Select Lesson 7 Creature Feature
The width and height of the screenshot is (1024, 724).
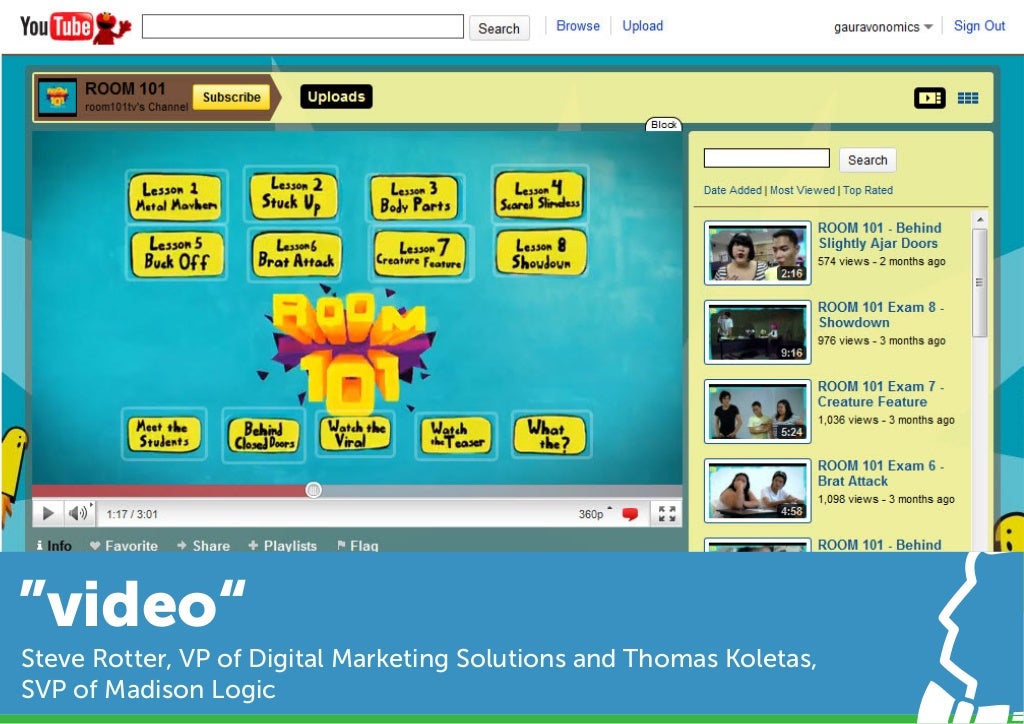420,254
